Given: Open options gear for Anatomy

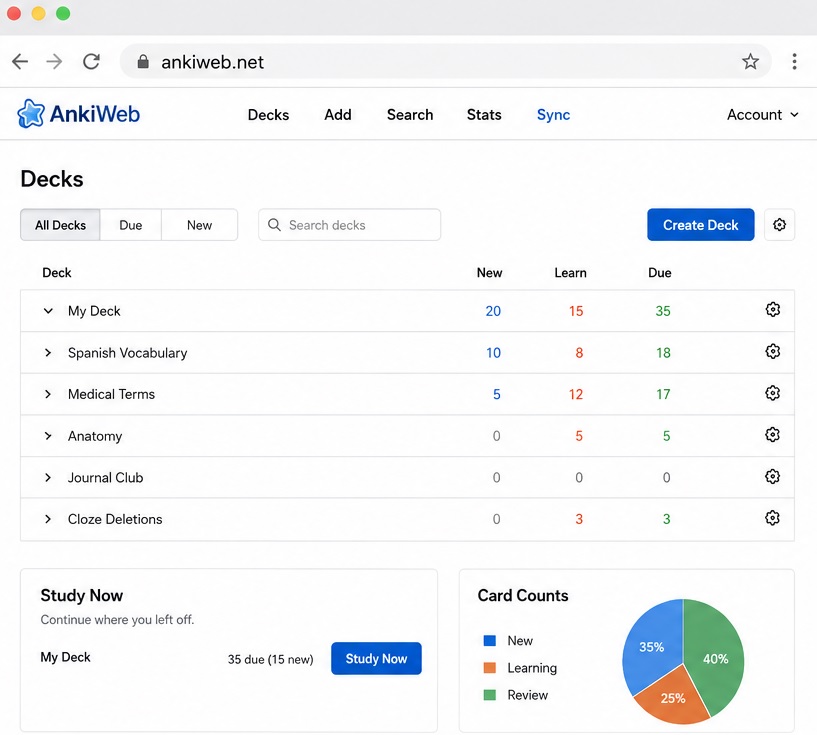Looking at the screenshot, I should 773,434.
